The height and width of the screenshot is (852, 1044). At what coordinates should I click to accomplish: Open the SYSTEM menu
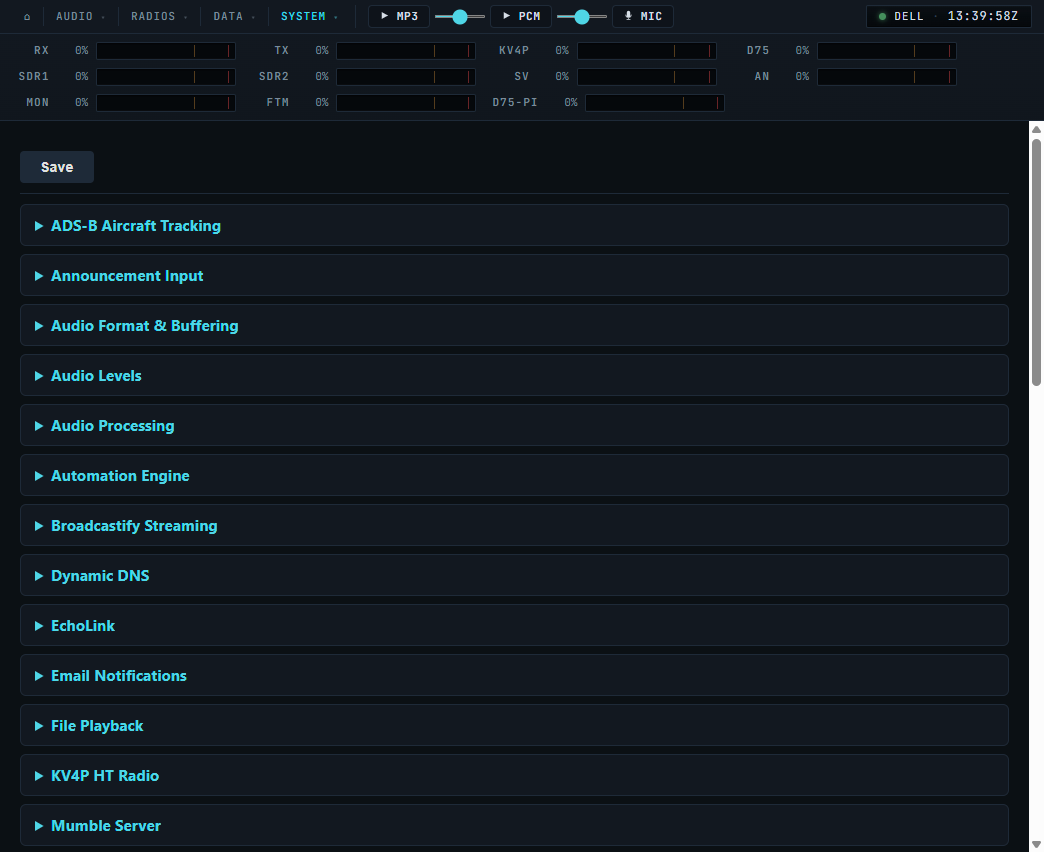309,17
